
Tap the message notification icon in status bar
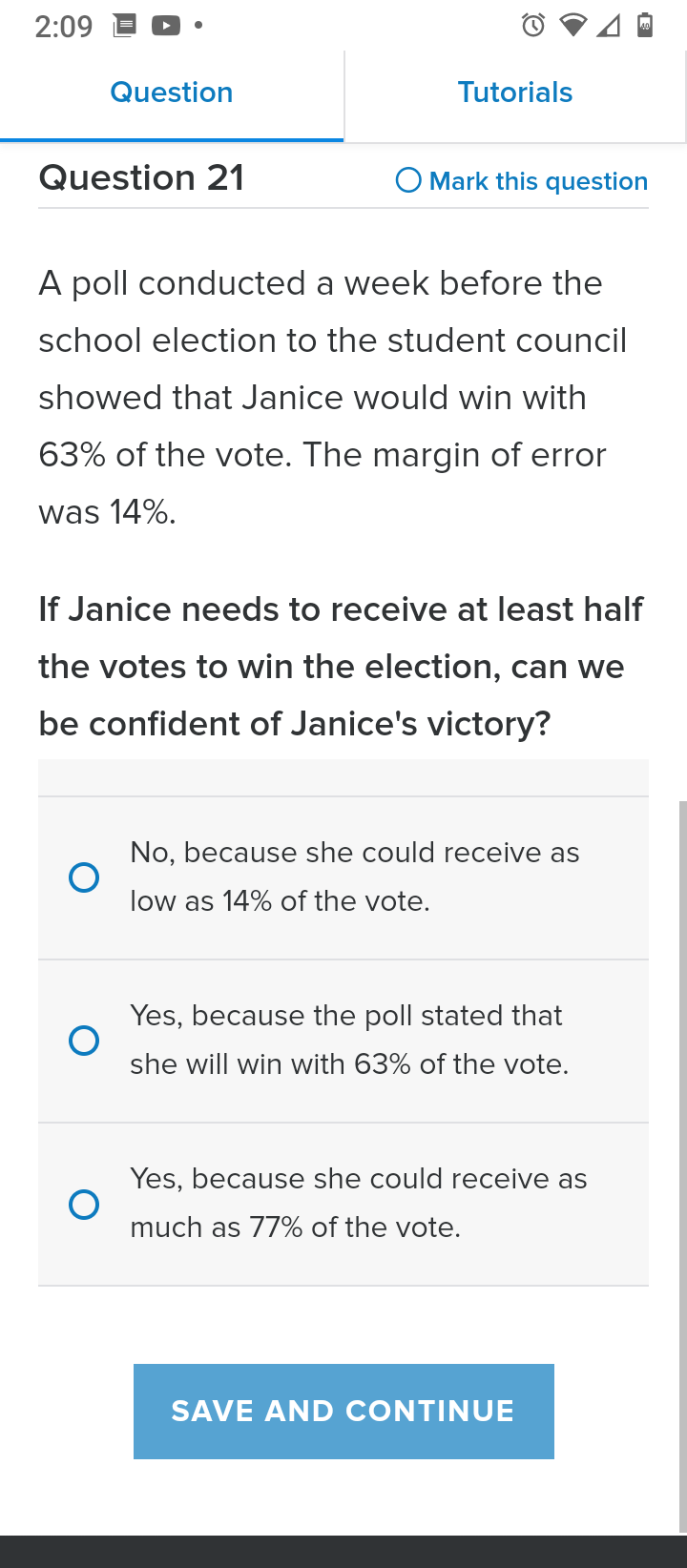124,26
